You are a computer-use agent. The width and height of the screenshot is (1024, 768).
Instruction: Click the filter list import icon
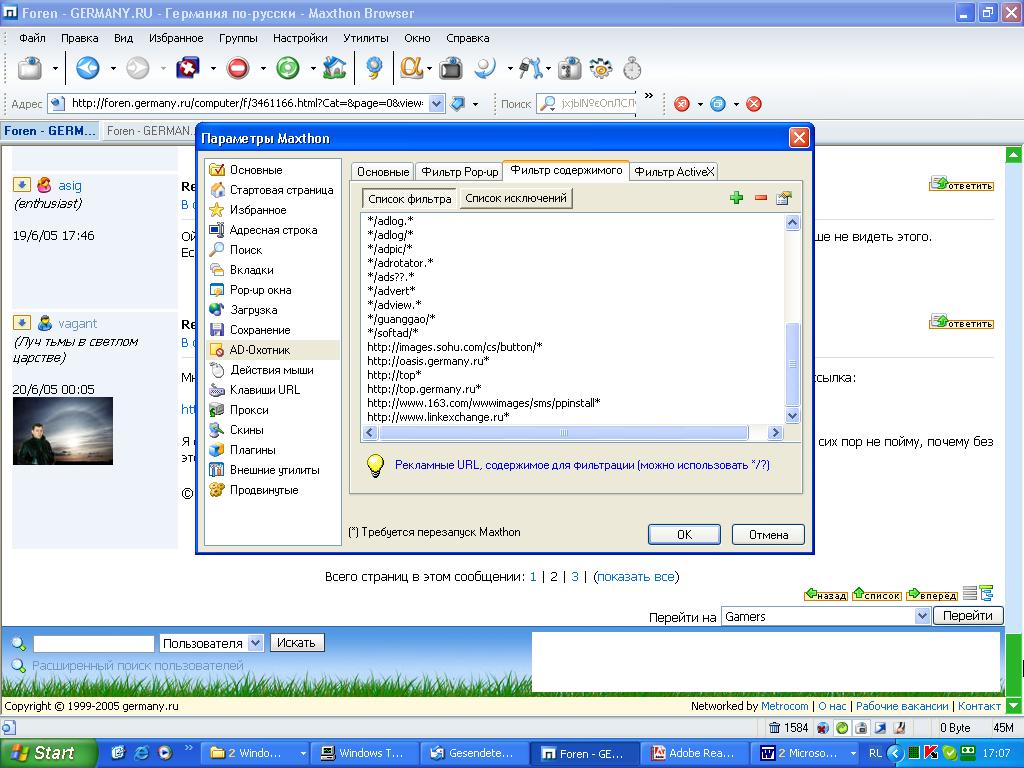point(784,198)
